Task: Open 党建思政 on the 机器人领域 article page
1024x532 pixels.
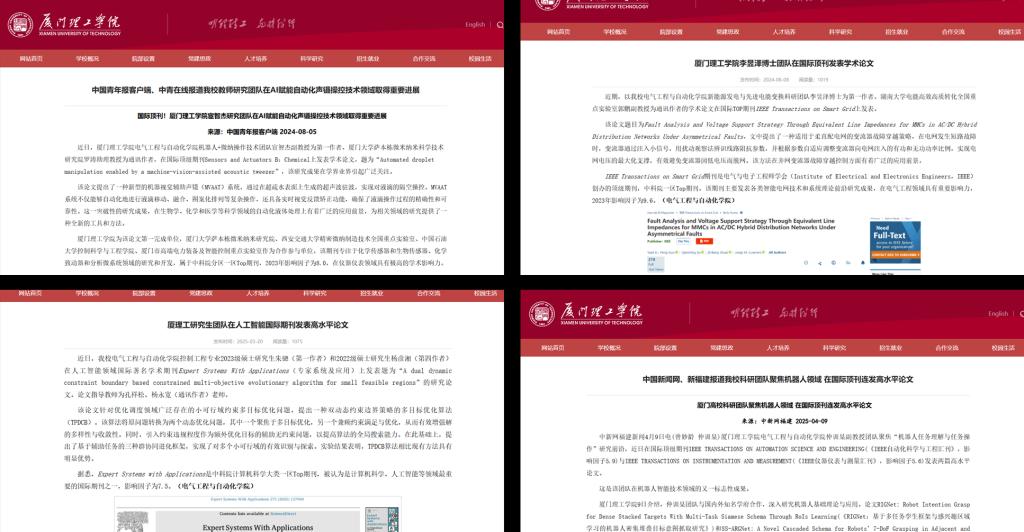Action: (722, 348)
